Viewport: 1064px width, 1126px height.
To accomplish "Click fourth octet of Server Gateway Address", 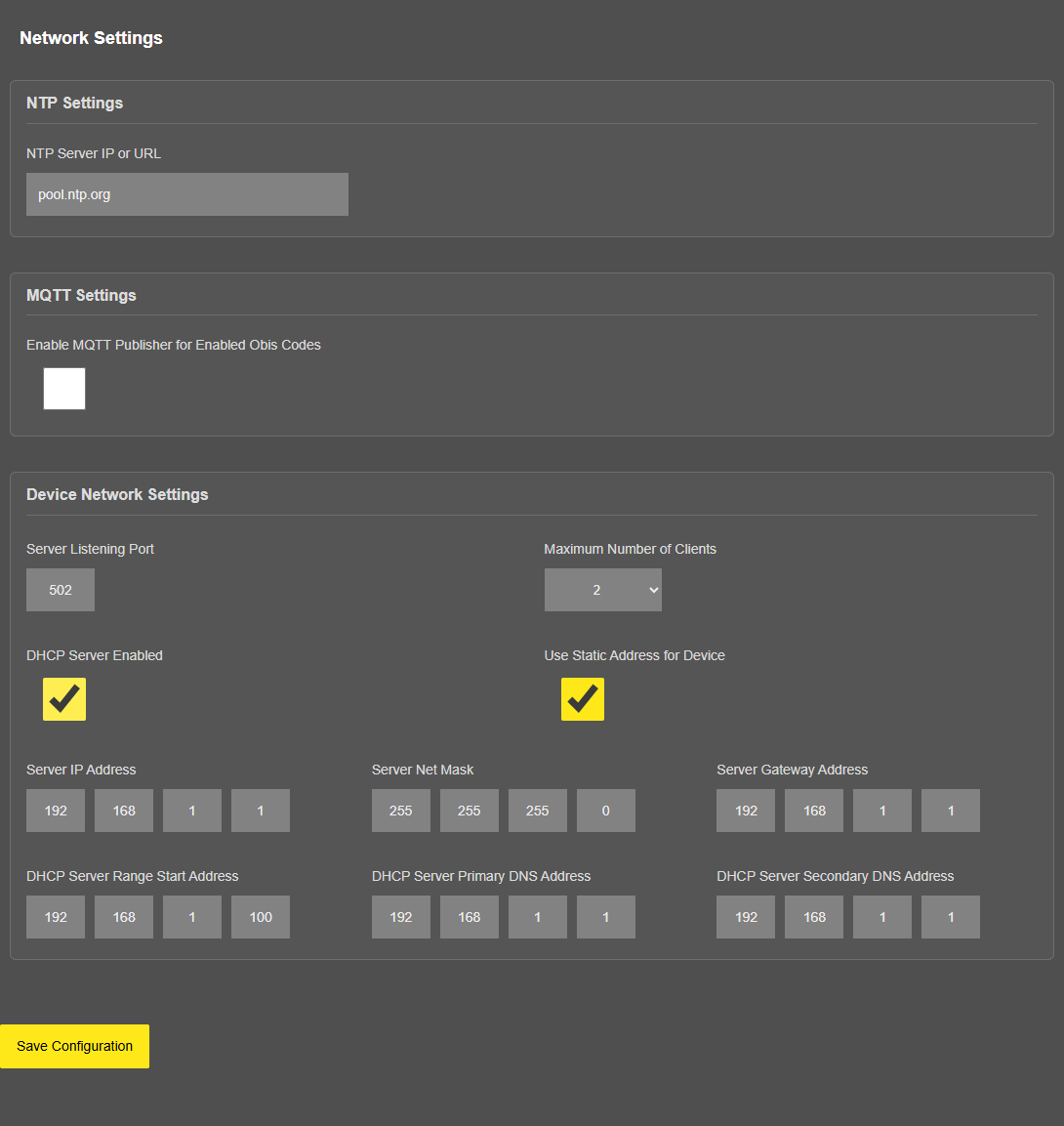I will point(951,810).
